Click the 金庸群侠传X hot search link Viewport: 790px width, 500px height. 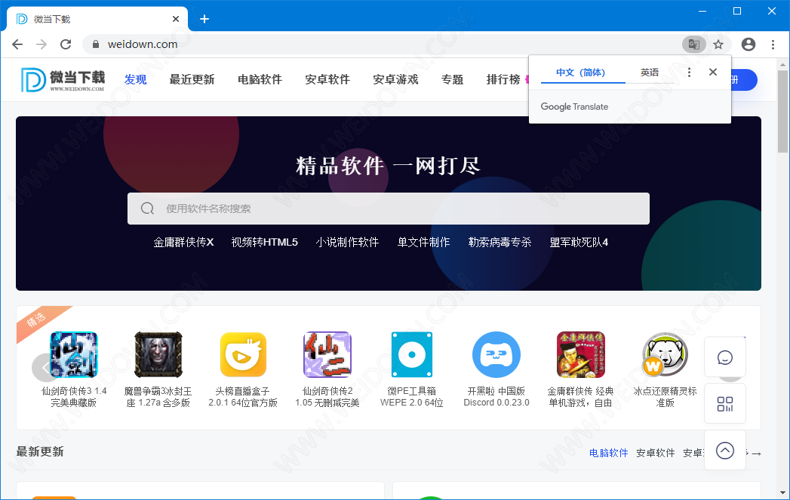184,242
